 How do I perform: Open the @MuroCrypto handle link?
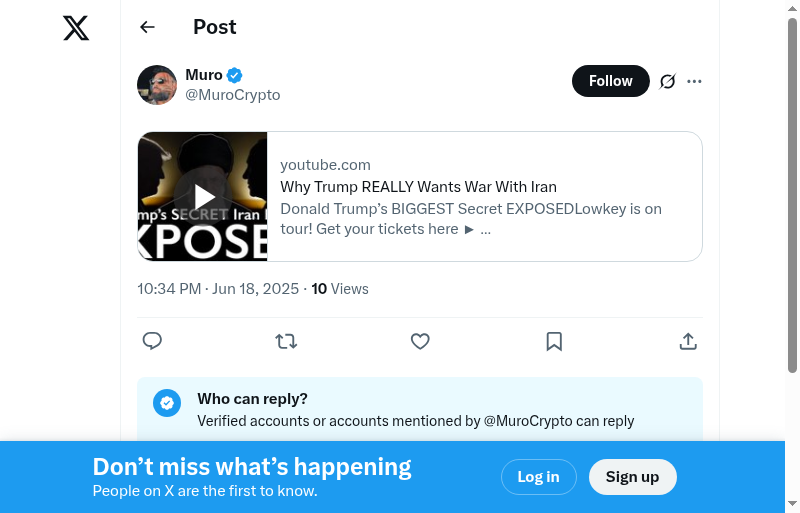coord(233,95)
